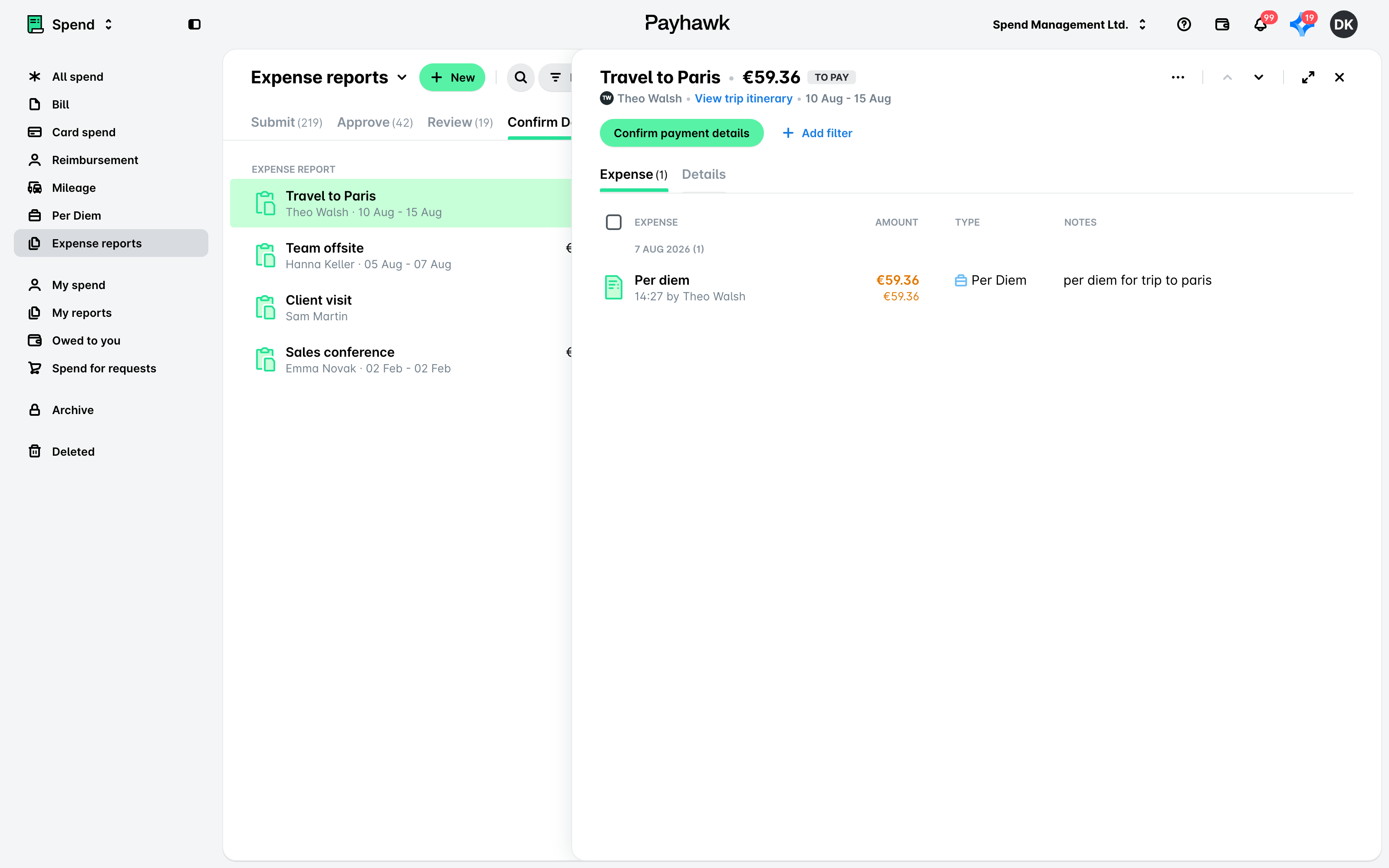Screen dimensions: 1389x868
Task: Open Spend for requests in sidebar
Action: (x=111, y=368)
